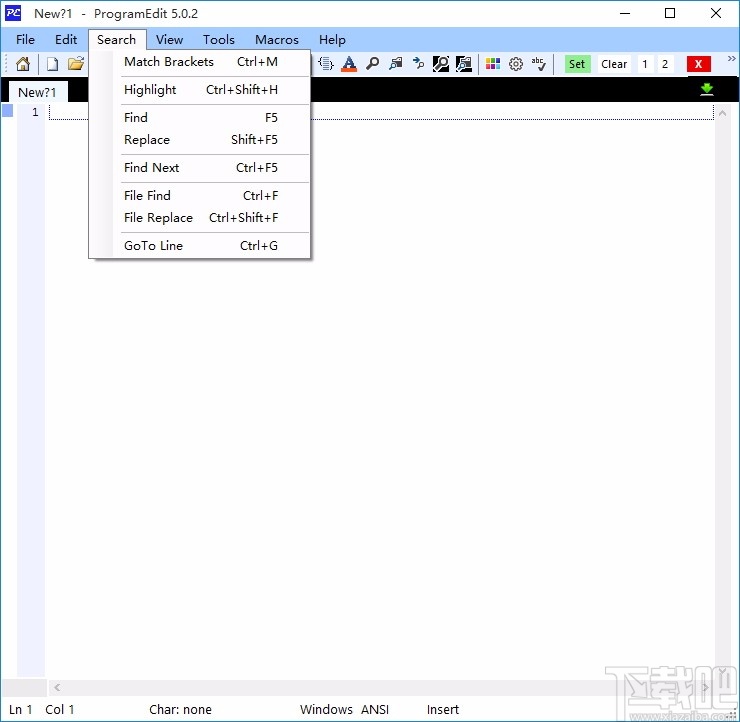Run spell check with the abc checkmark icon
The image size is (740, 722).
pyautogui.click(x=538, y=64)
